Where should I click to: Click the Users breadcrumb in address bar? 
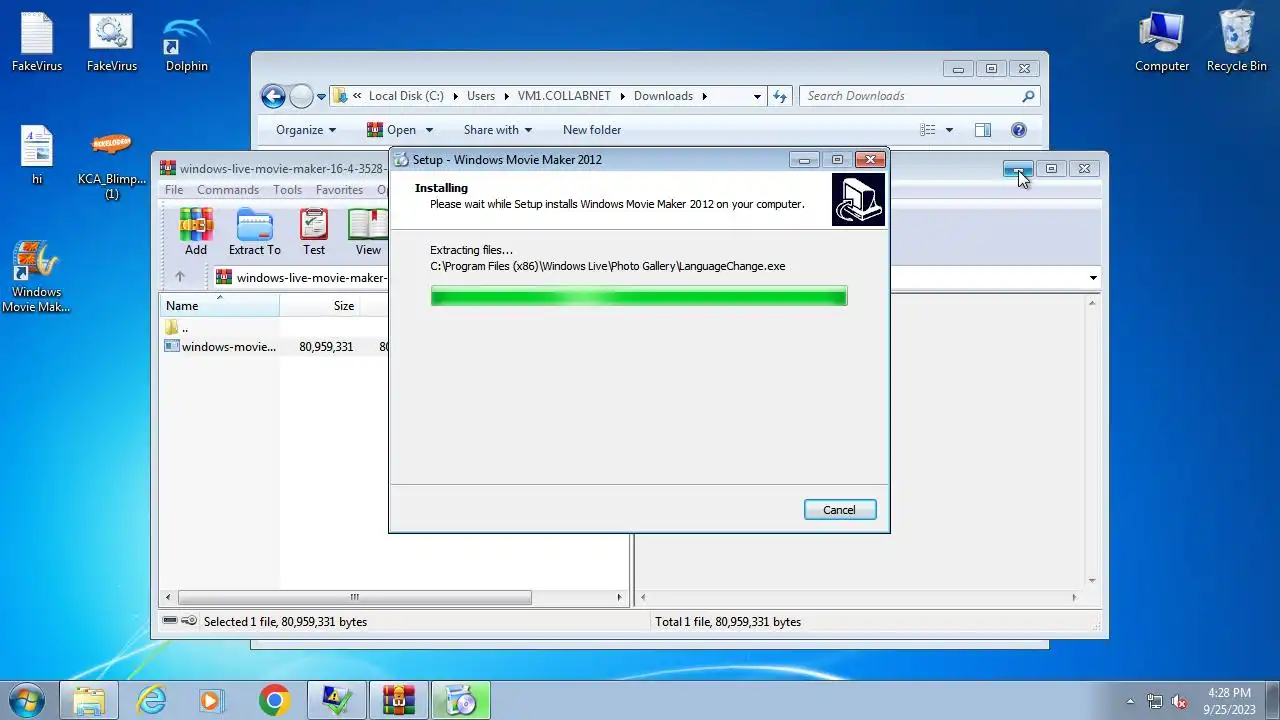pos(481,96)
